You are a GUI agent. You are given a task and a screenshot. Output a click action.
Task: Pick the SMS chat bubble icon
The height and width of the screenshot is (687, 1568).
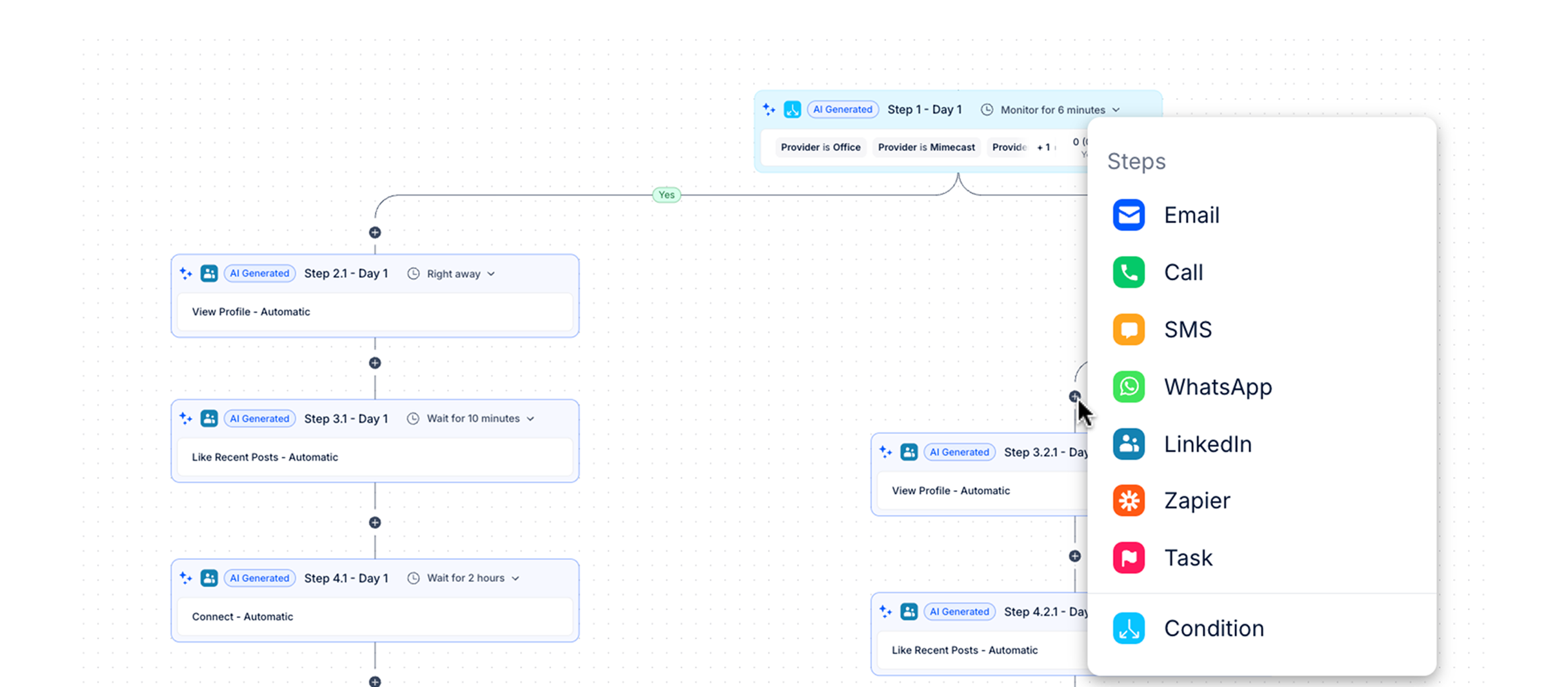pyautogui.click(x=1129, y=330)
